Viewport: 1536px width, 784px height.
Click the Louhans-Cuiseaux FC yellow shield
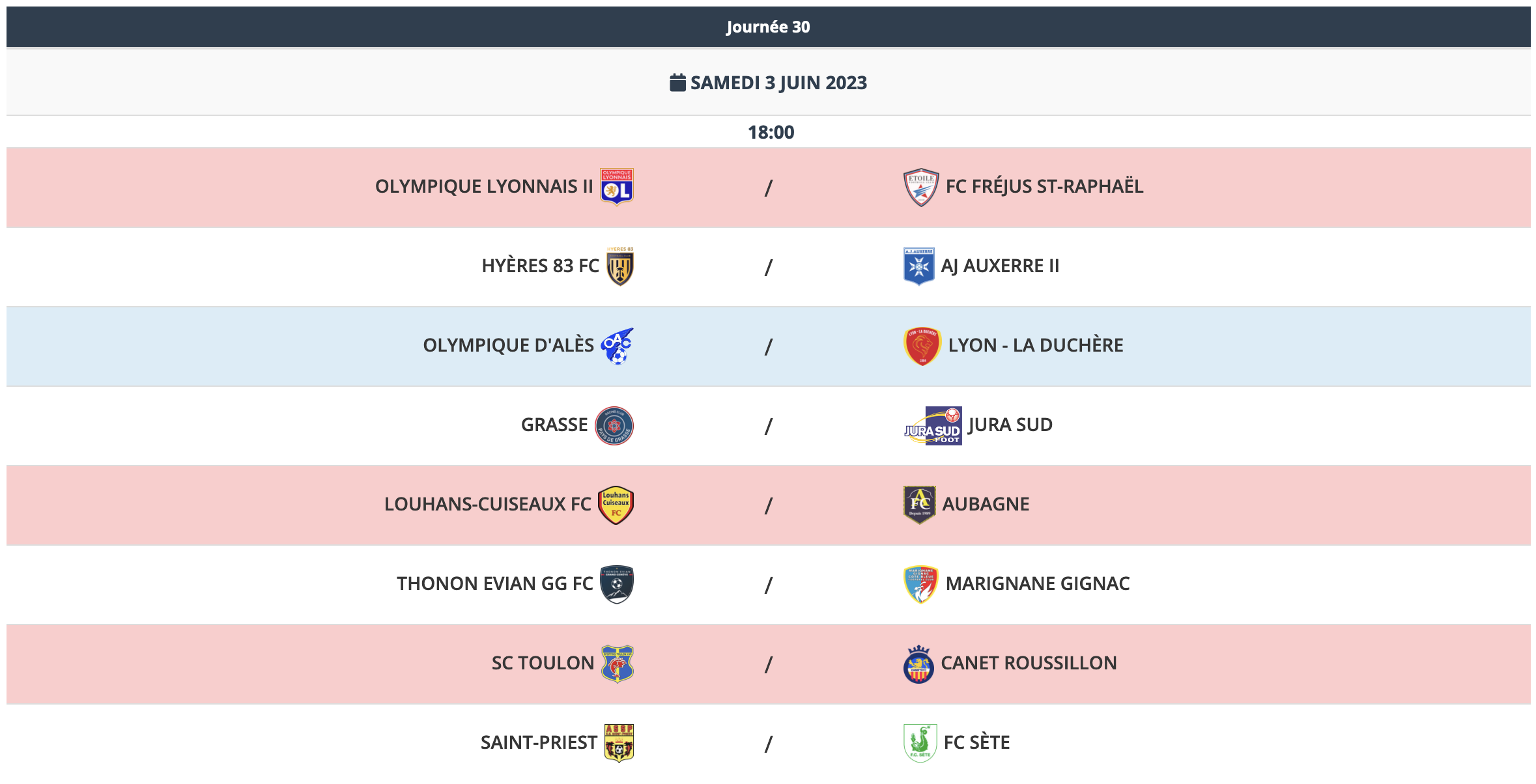[616, 505]
